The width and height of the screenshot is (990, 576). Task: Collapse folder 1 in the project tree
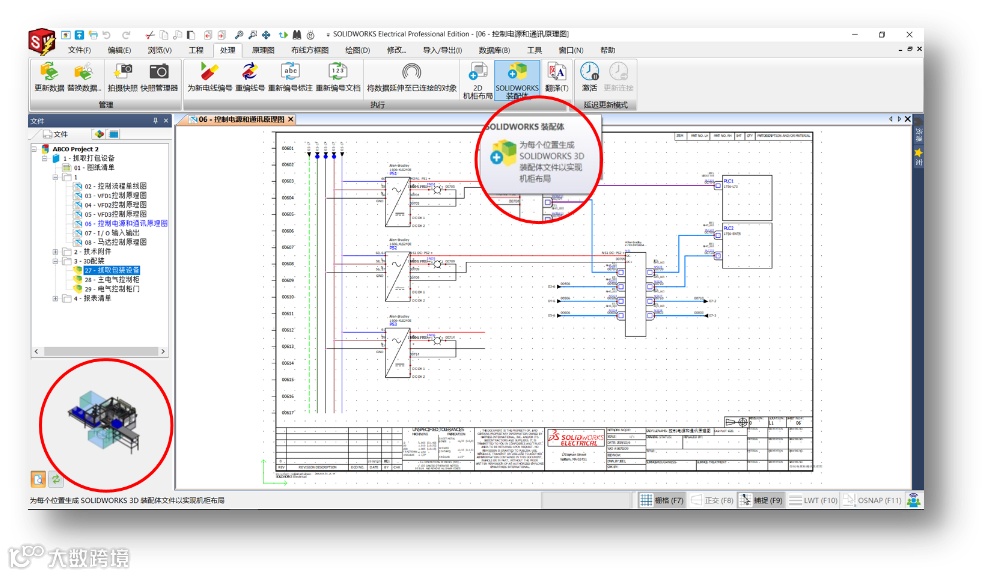click(56, 177)
